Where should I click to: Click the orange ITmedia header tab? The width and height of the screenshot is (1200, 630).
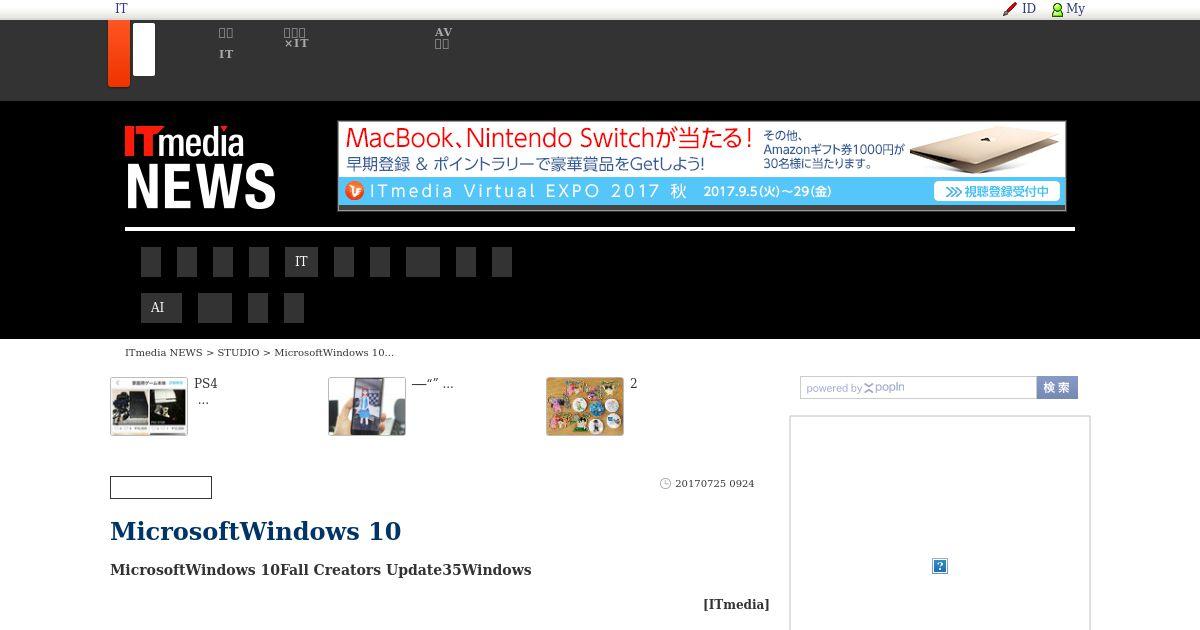tap(119, 53)
